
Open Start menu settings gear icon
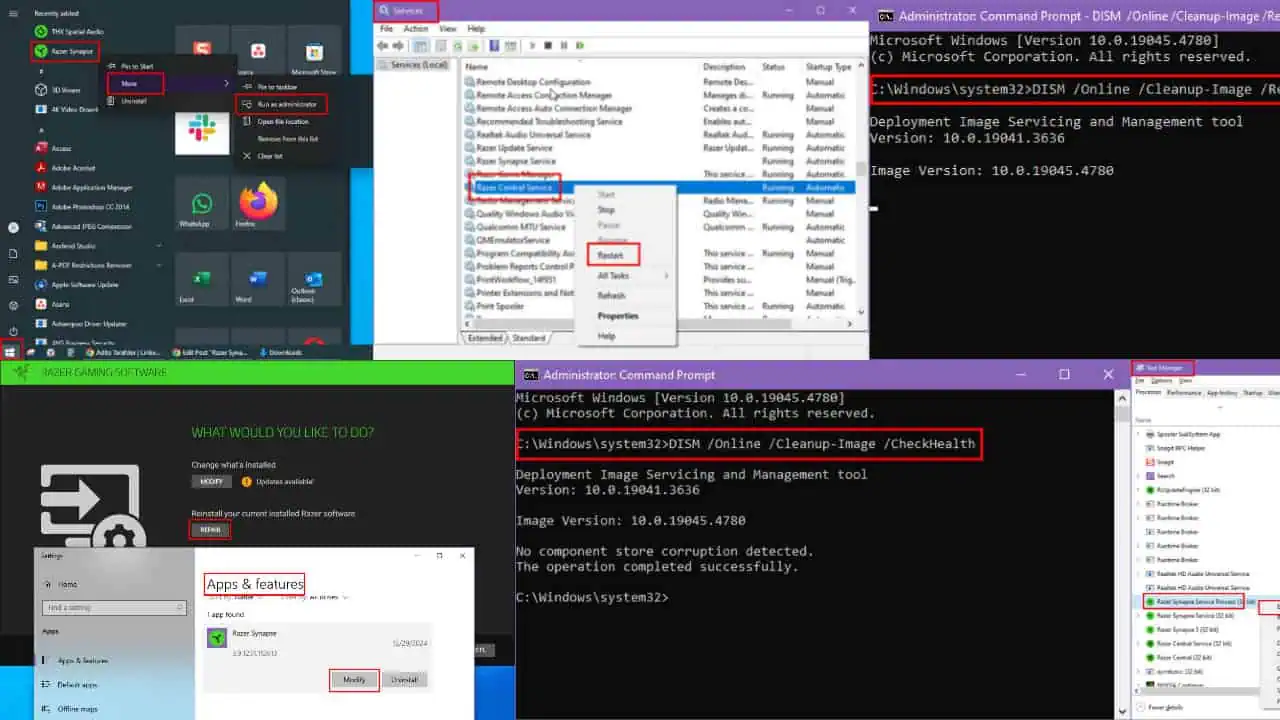13,305
